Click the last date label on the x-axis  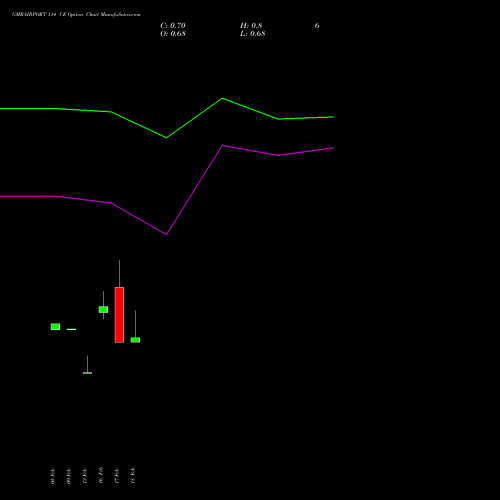133,475
